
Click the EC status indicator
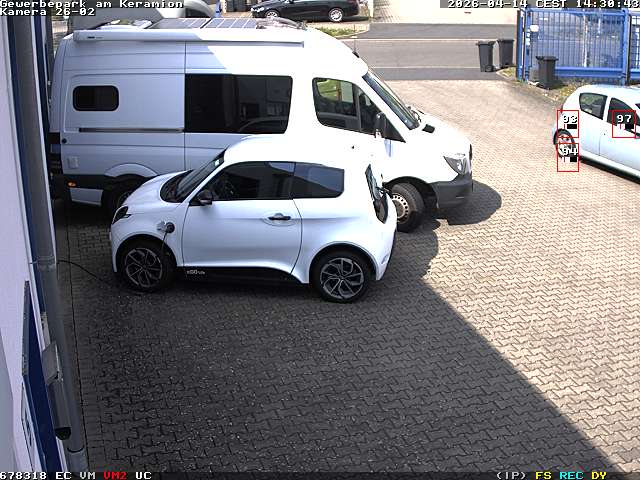pyautogui.click(x=63, y=475)
